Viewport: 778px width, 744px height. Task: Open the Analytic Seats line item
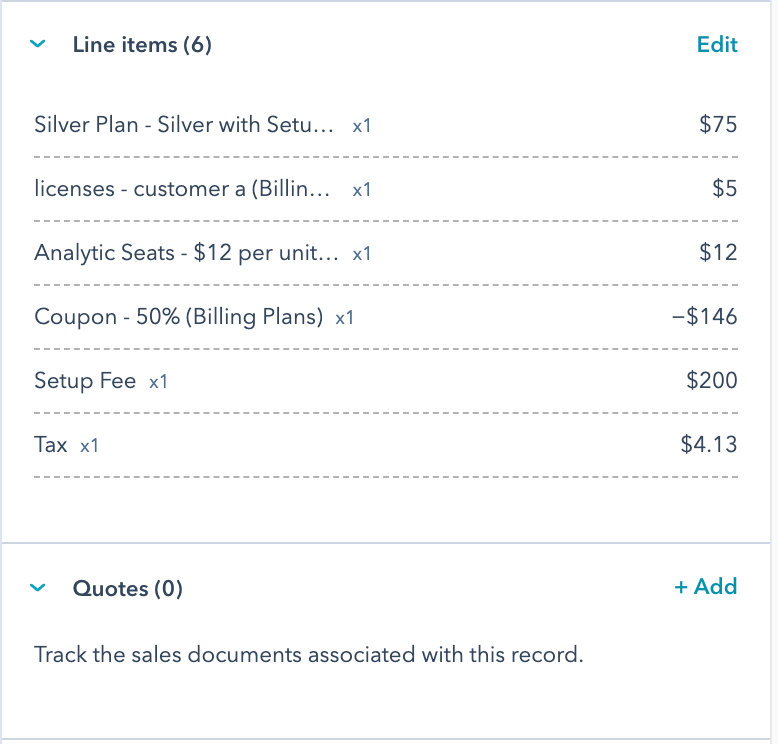coord(186,253)
